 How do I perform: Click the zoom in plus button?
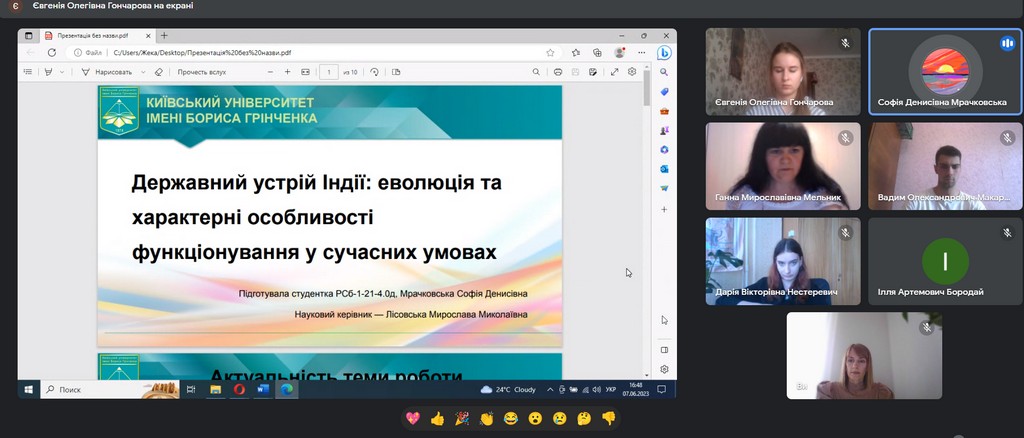pos(288,72)
